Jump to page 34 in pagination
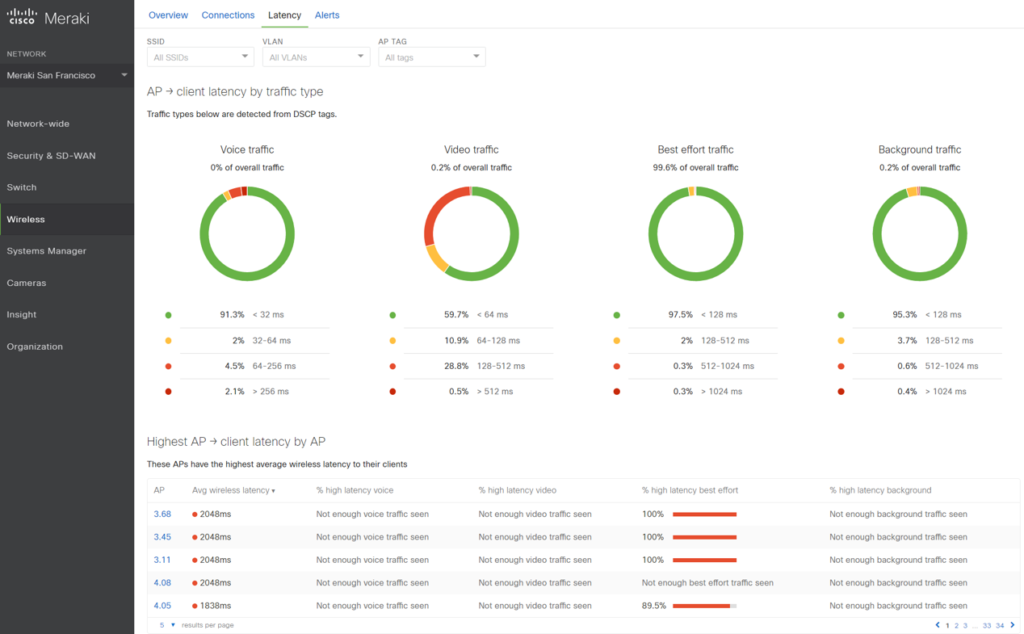This screenshot has width=1024, height=634. click(x=999, y=625)
